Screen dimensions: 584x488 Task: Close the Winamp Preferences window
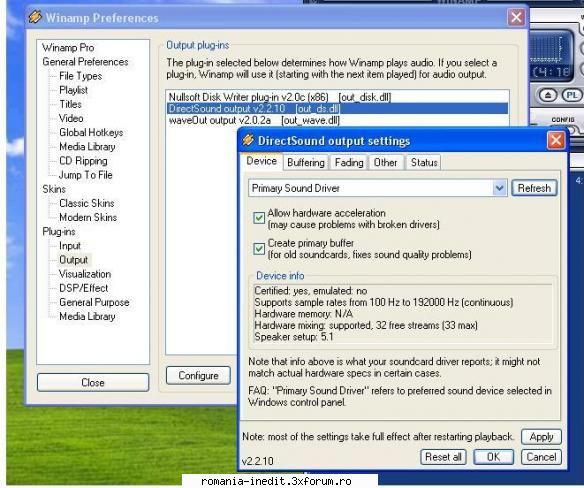pyautogui.click(x=517, y=17)
